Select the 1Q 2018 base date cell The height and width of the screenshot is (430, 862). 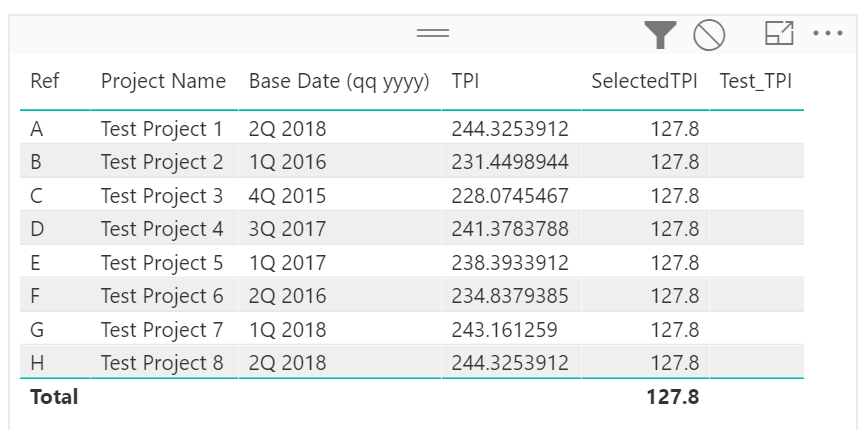[288, 330]
